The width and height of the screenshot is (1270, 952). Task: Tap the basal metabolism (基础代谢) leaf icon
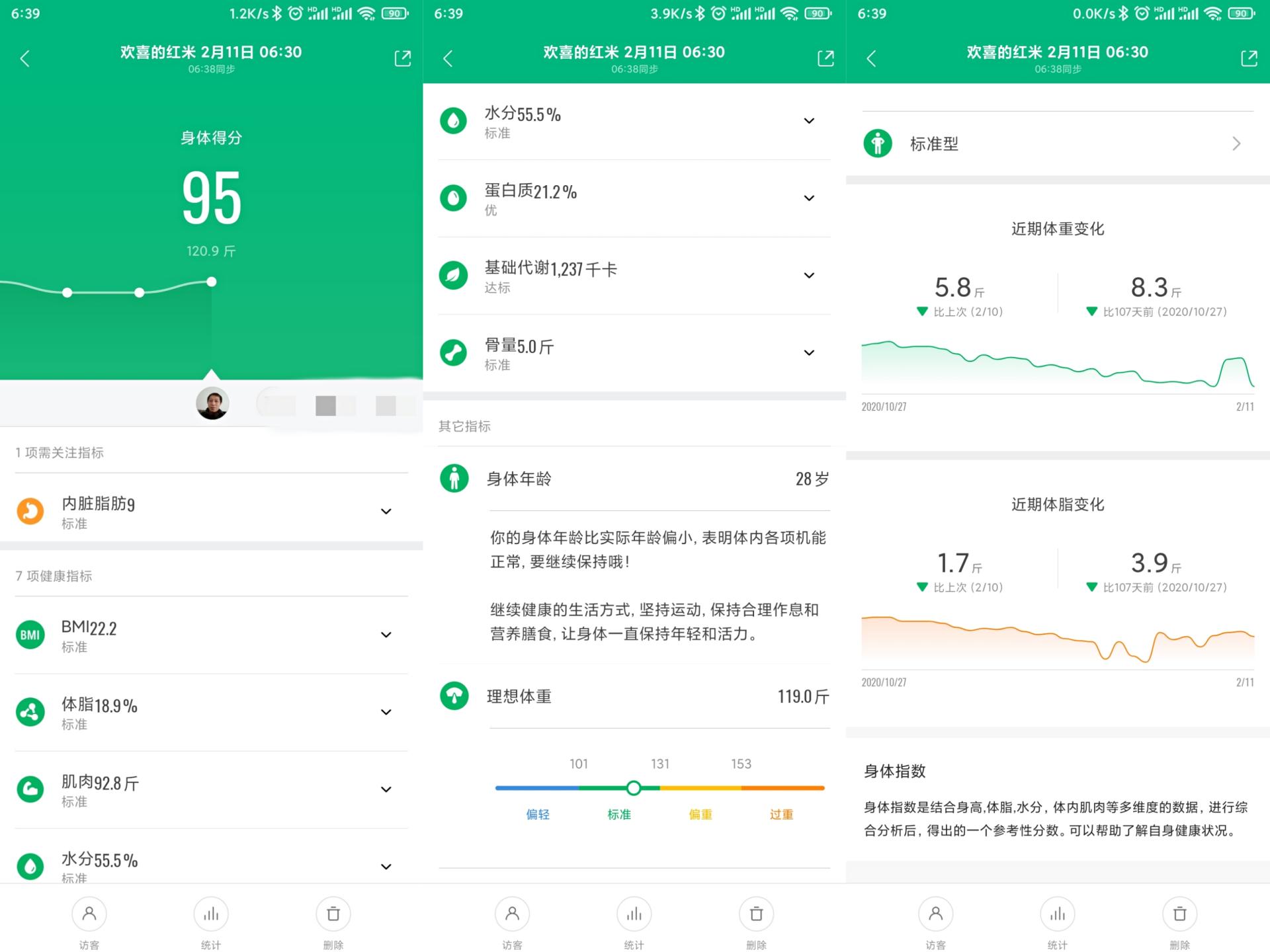pyautogui.click(x=454, y=275)
